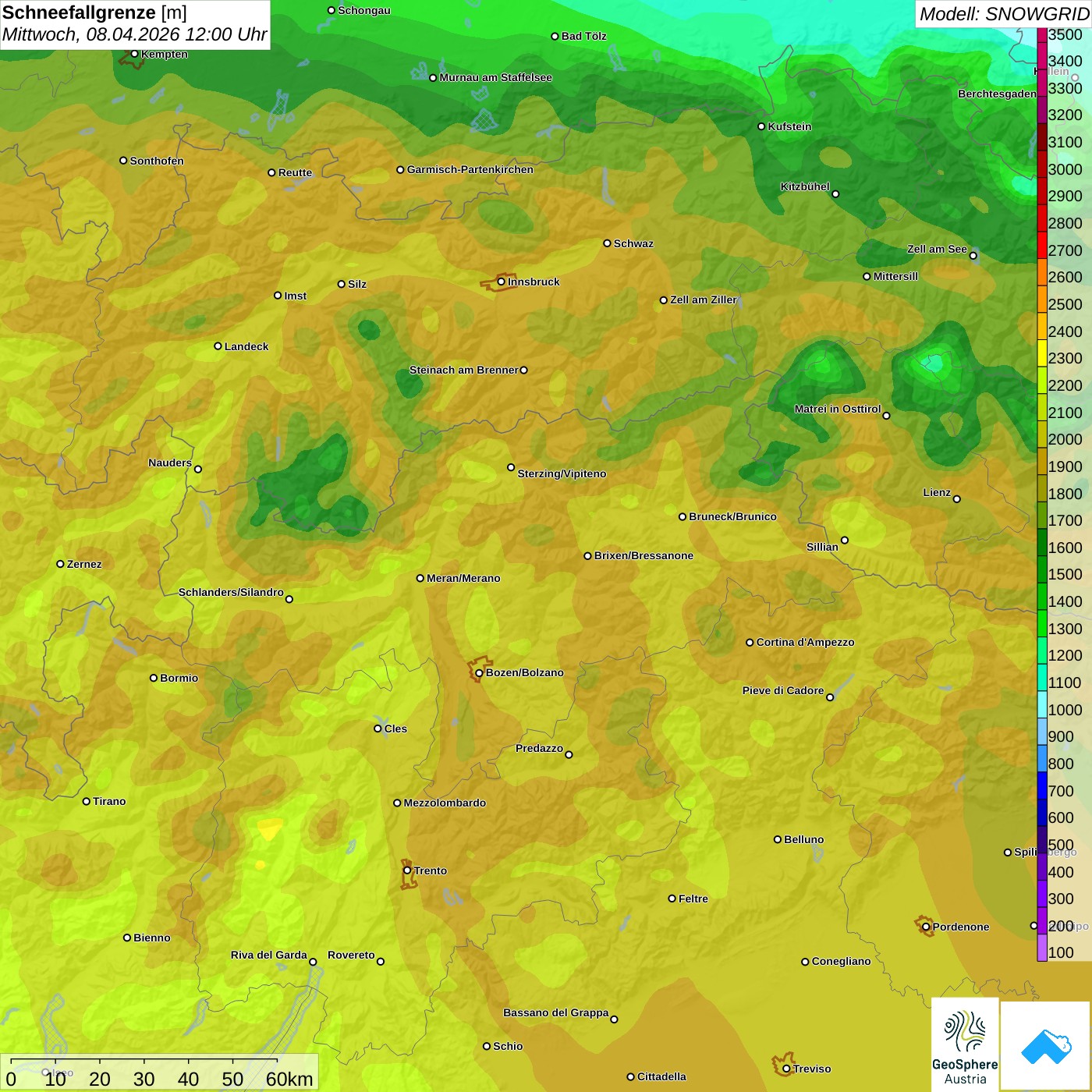Click the Bruneck/Brunico location dot
Image resolution: width=1092 pixels, height=1092 pixels.
[x=682, y=516]
